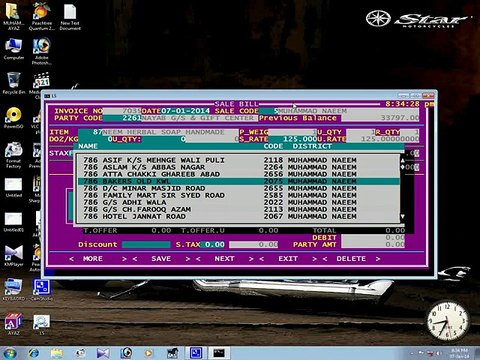This screenshot has height=360, width=480.
Task: Open the Recycle Bin
Action: click(x=14, y=83)
